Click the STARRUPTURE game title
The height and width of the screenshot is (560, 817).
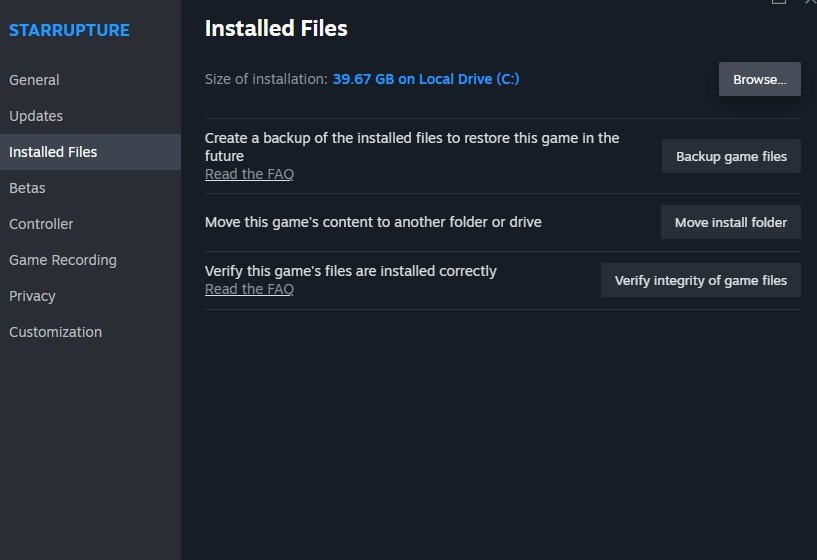[x=69, y=30]
